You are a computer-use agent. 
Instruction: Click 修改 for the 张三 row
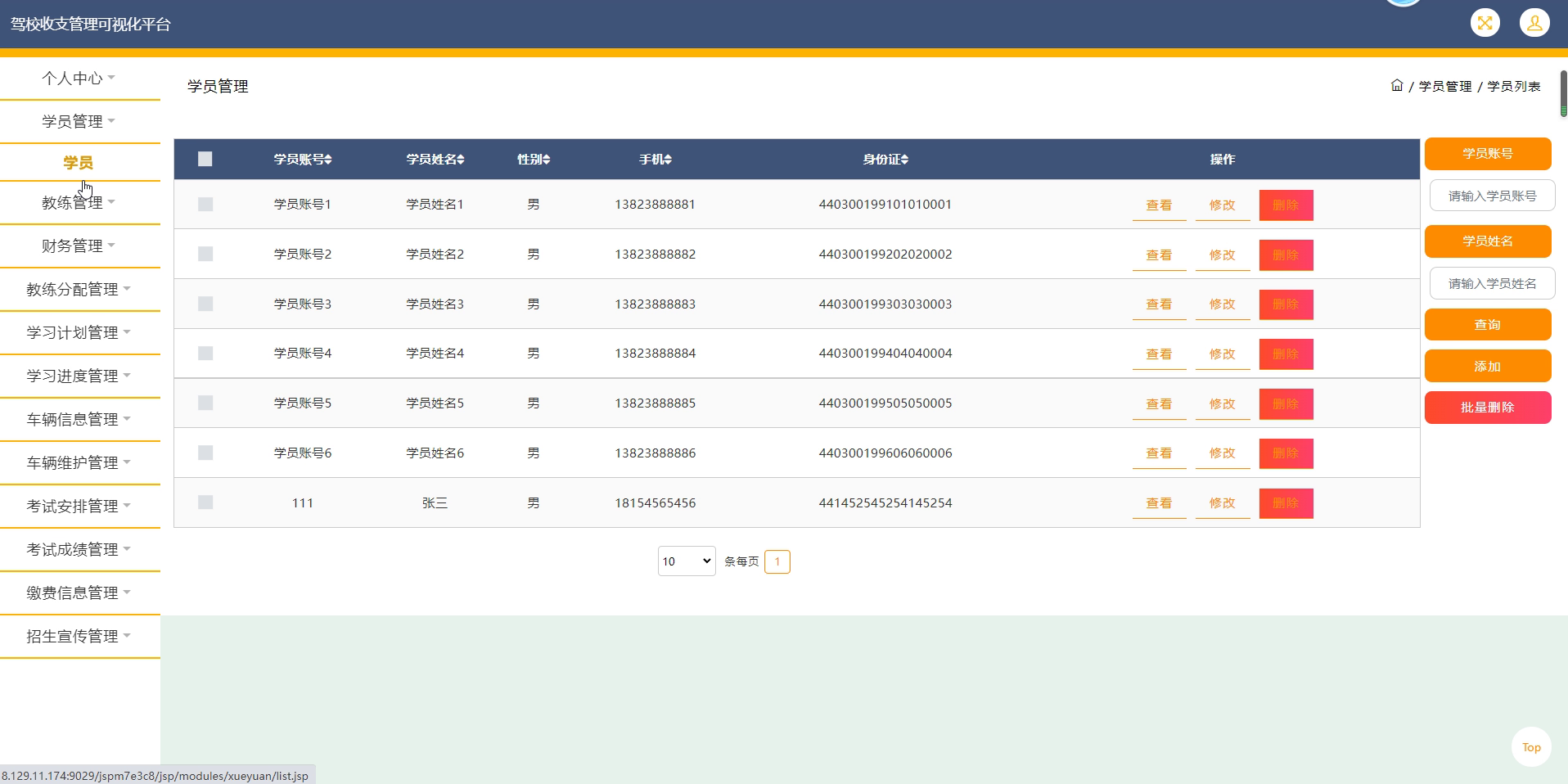(1223, 503)
